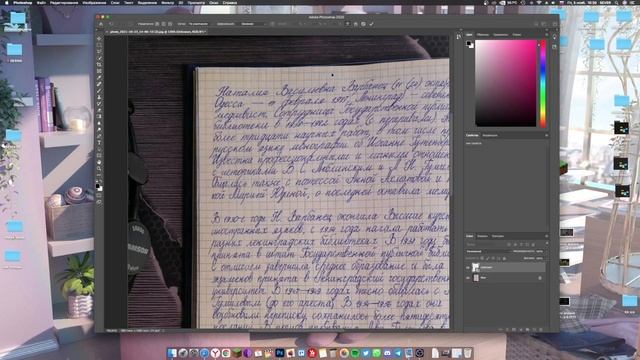This screenshot has height=360, width=640.
Task: Open the Фильтр menu
Action: [167, 2]
